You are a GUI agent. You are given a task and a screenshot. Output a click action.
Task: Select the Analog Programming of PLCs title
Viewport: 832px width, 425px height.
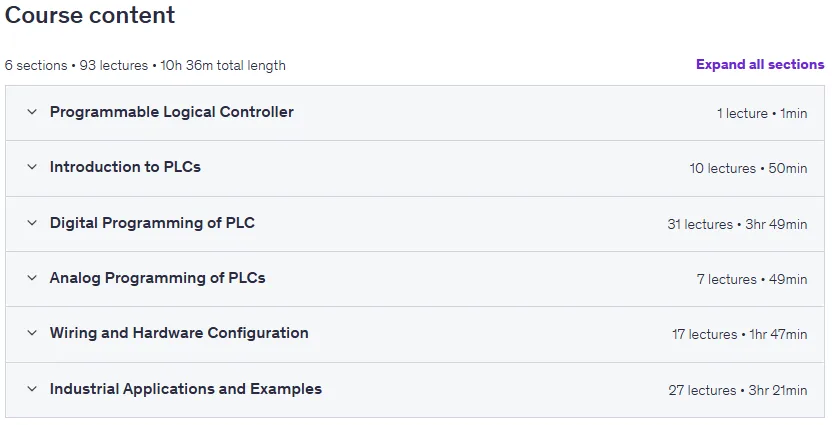click(x=158, y=278)
